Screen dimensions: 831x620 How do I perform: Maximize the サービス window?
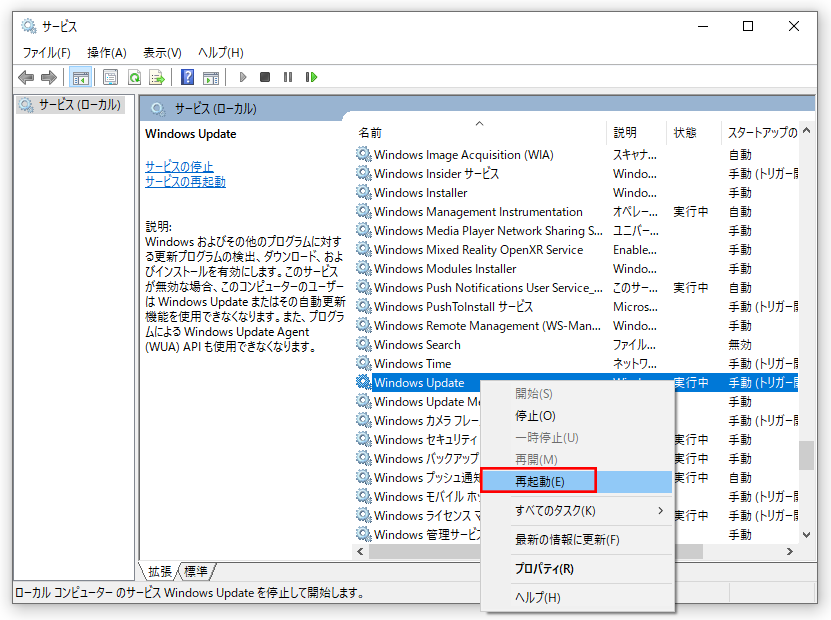click(748, 26)
